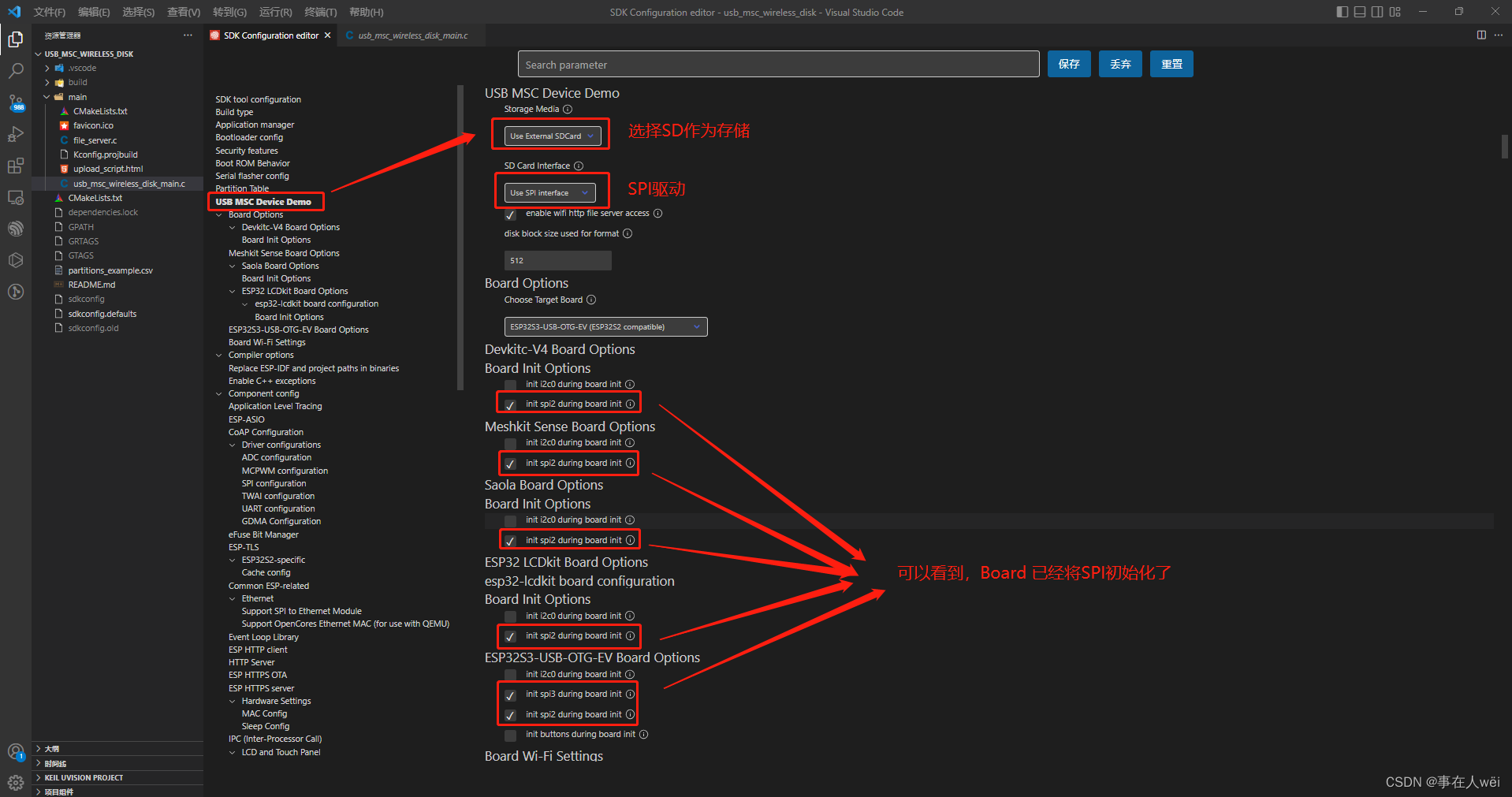Viewport: 1512px width, 797px height.
Task: Click the 重置 reset button
Action: point(1171,65)
